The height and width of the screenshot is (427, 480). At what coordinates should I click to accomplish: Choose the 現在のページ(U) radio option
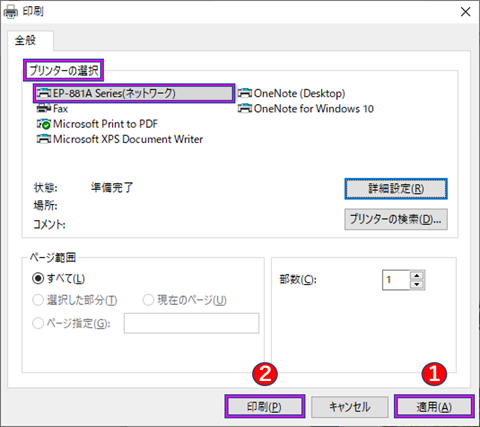click(148, 300)
